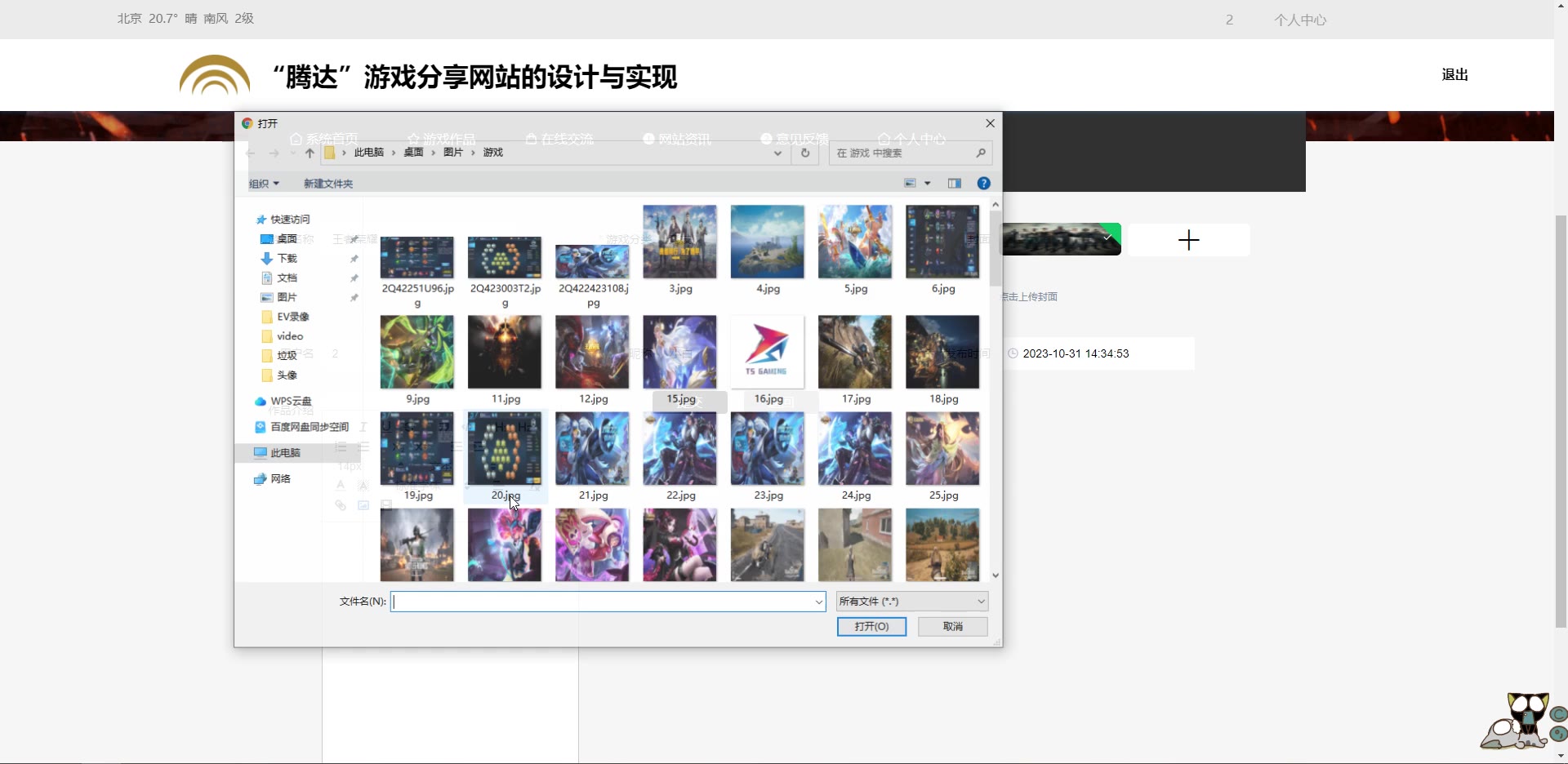Select WPS云盘 in sidebar
This screenshot has width=1568, height=764.
click(283, 401)
